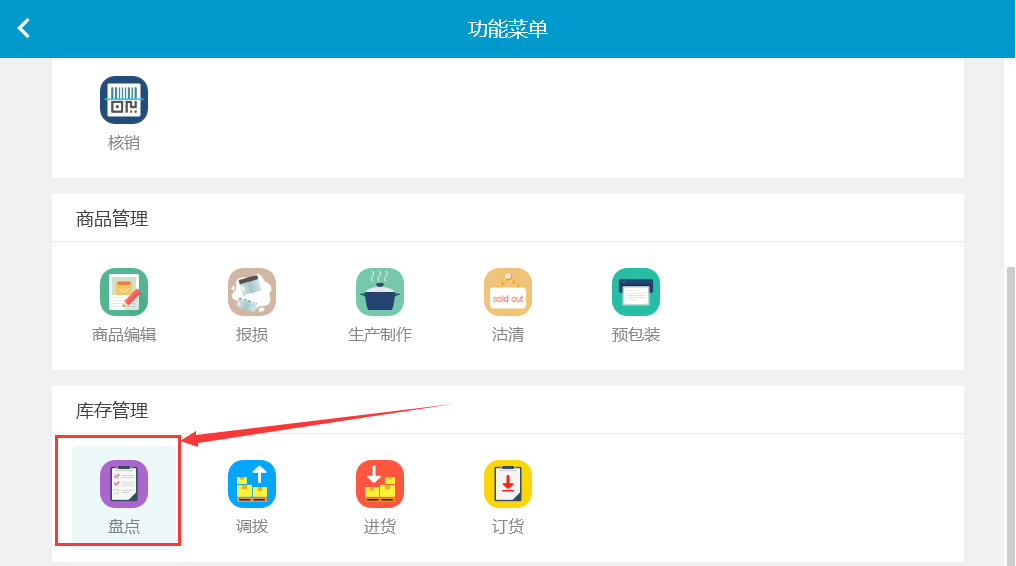The height and width of the screenshot is (566, 1016).
Task: Open the 沽清 sold out icon
Action: 508,292
